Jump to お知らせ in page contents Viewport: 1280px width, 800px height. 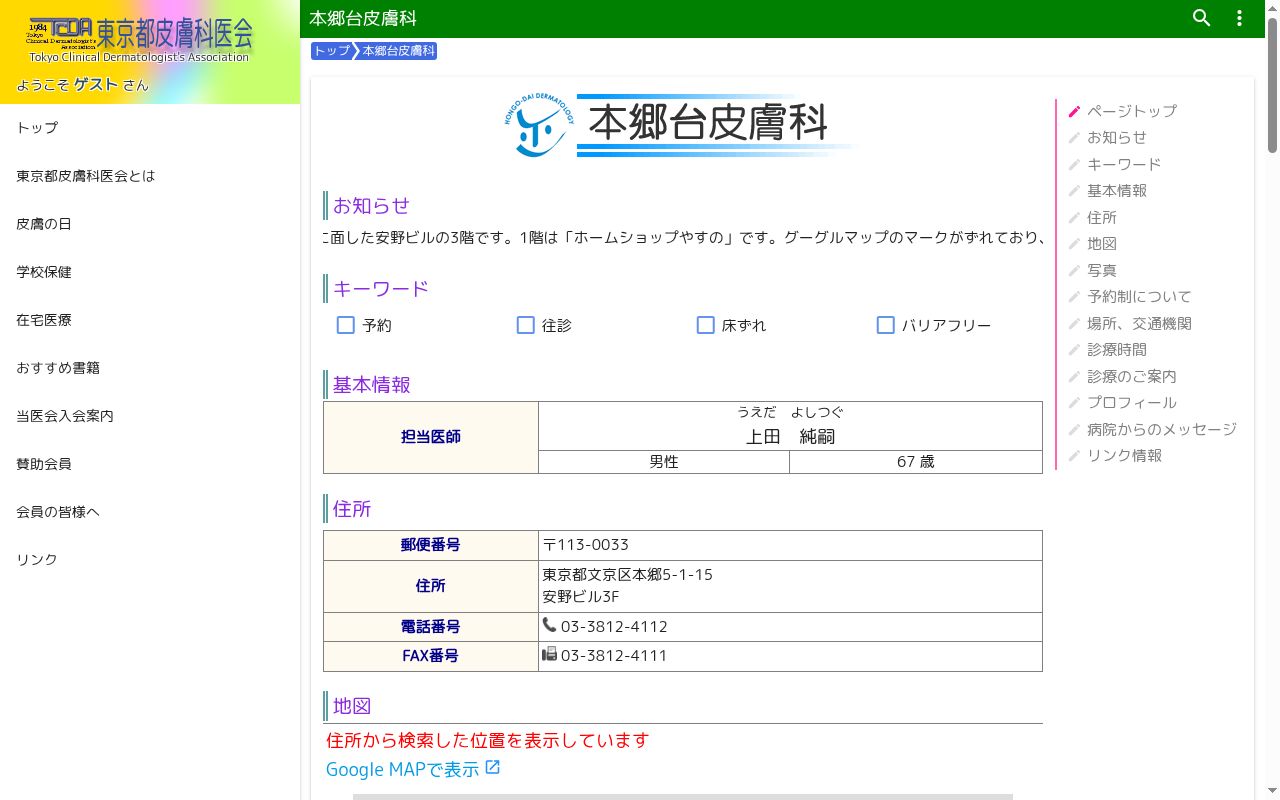pos(1116,138)
